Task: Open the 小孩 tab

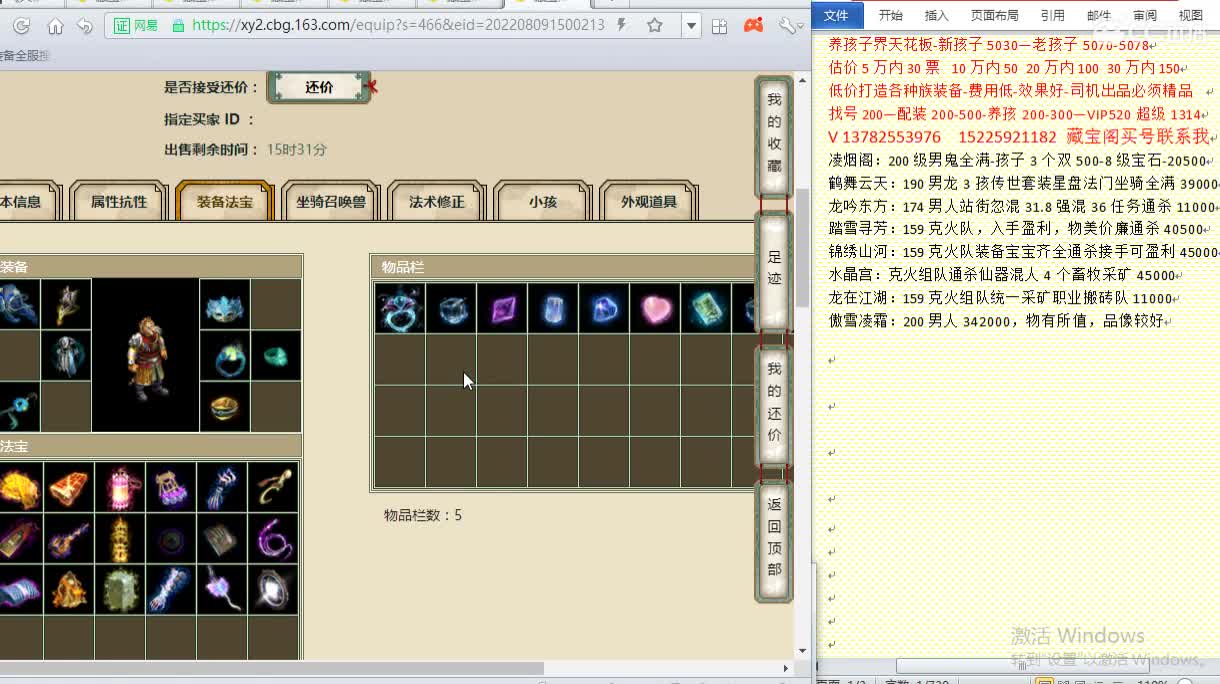Action: click(x=543, y=202)
